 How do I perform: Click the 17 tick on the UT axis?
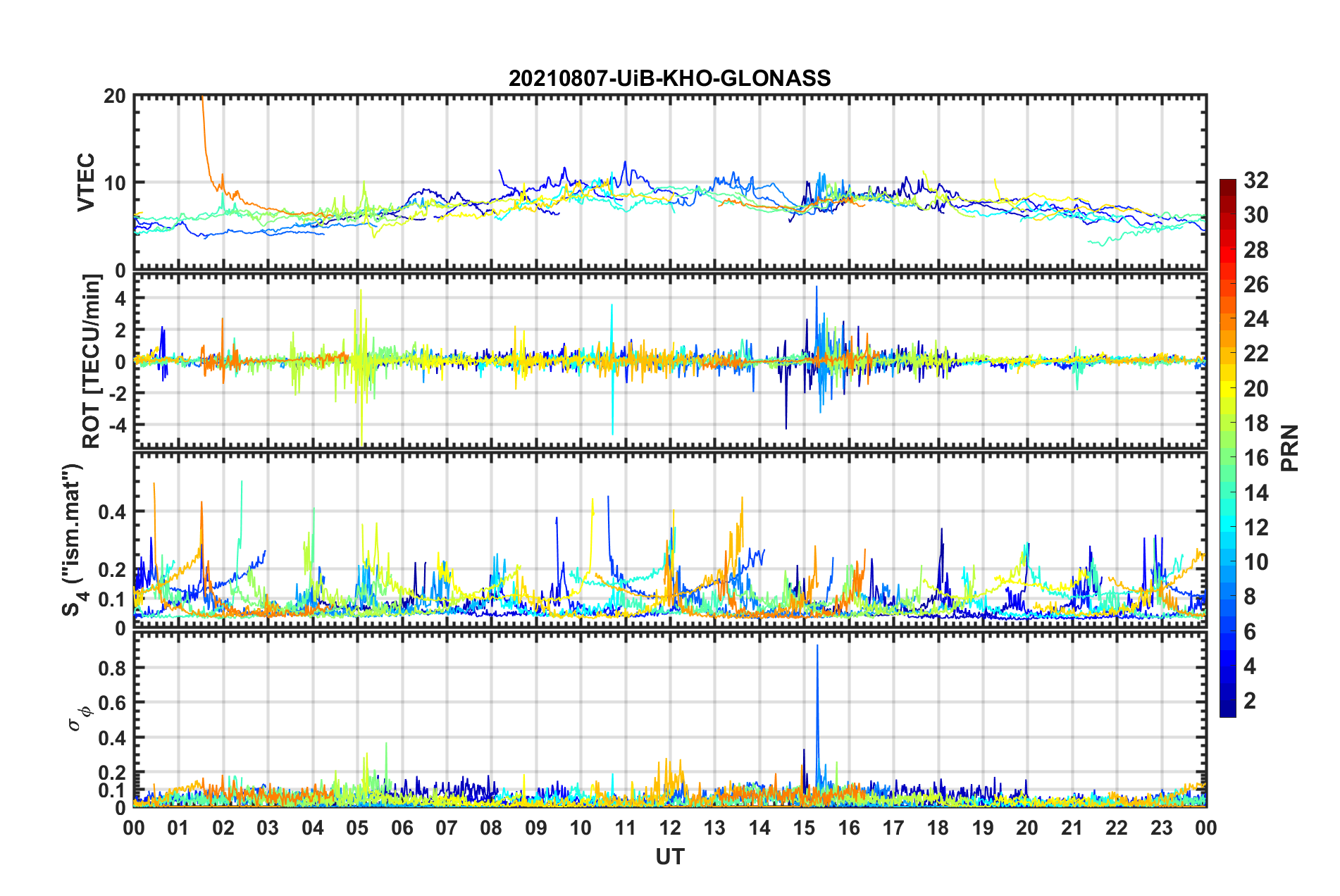[893, 828]
